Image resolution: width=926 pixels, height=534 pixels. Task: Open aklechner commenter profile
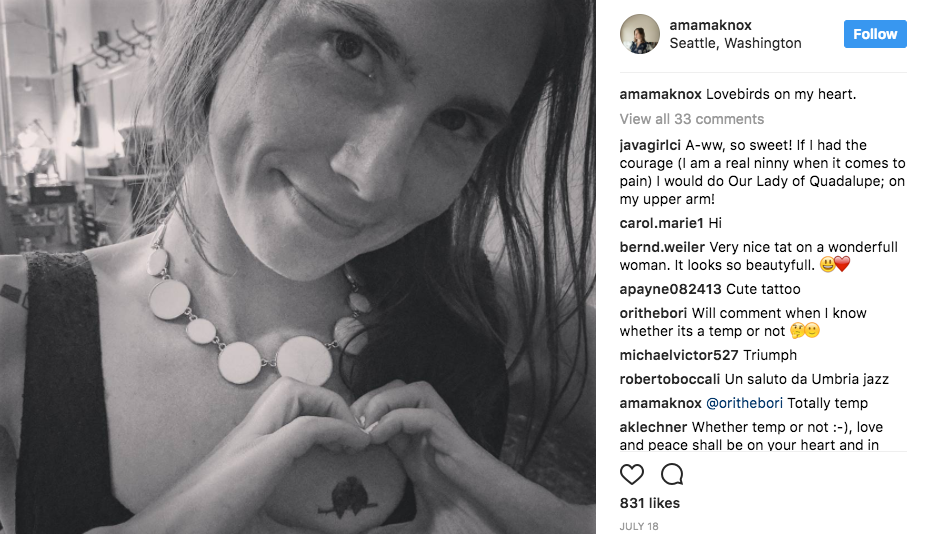(x=653, y=427)
